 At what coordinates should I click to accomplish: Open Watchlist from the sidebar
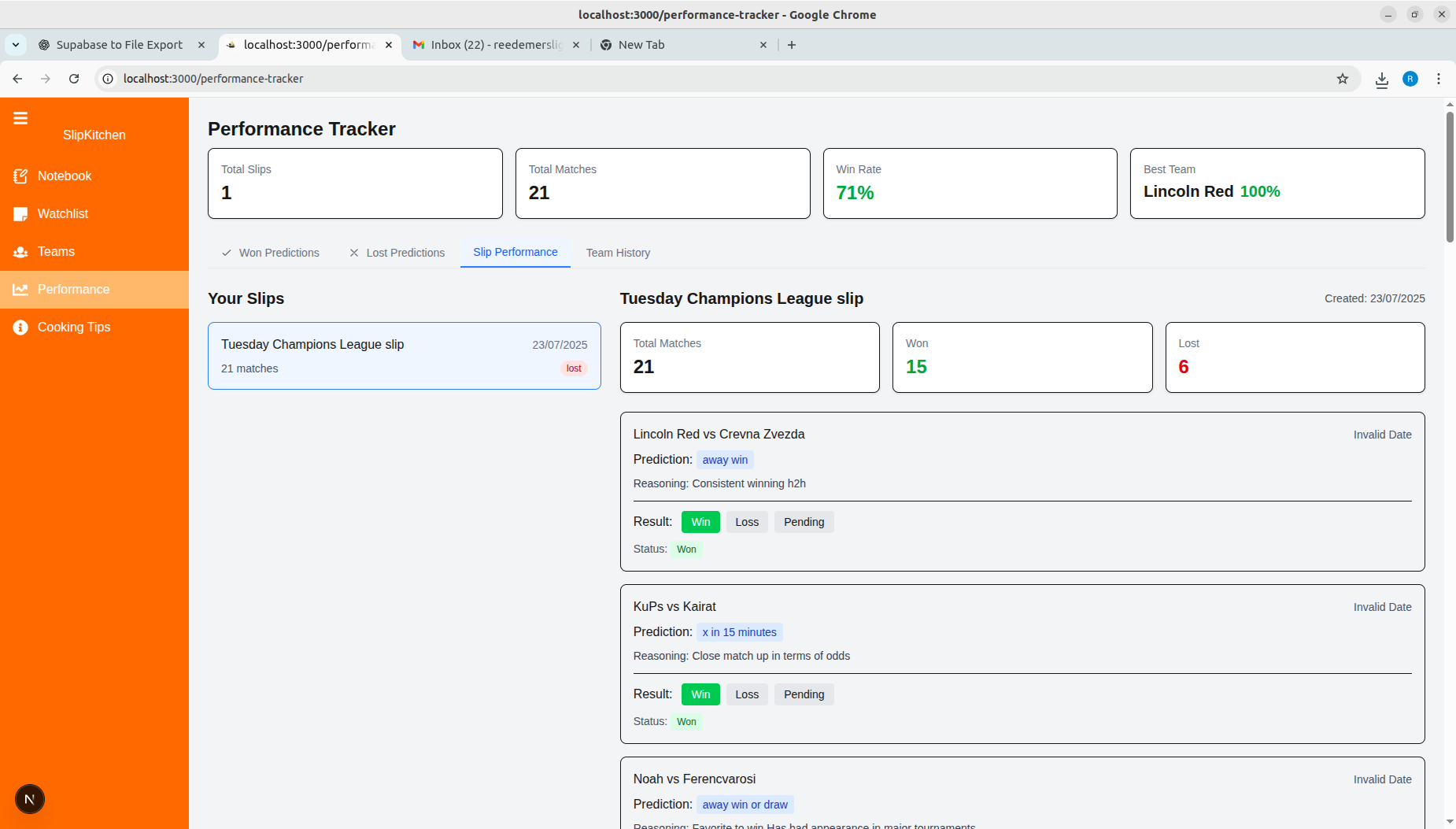tap(63, 214)
